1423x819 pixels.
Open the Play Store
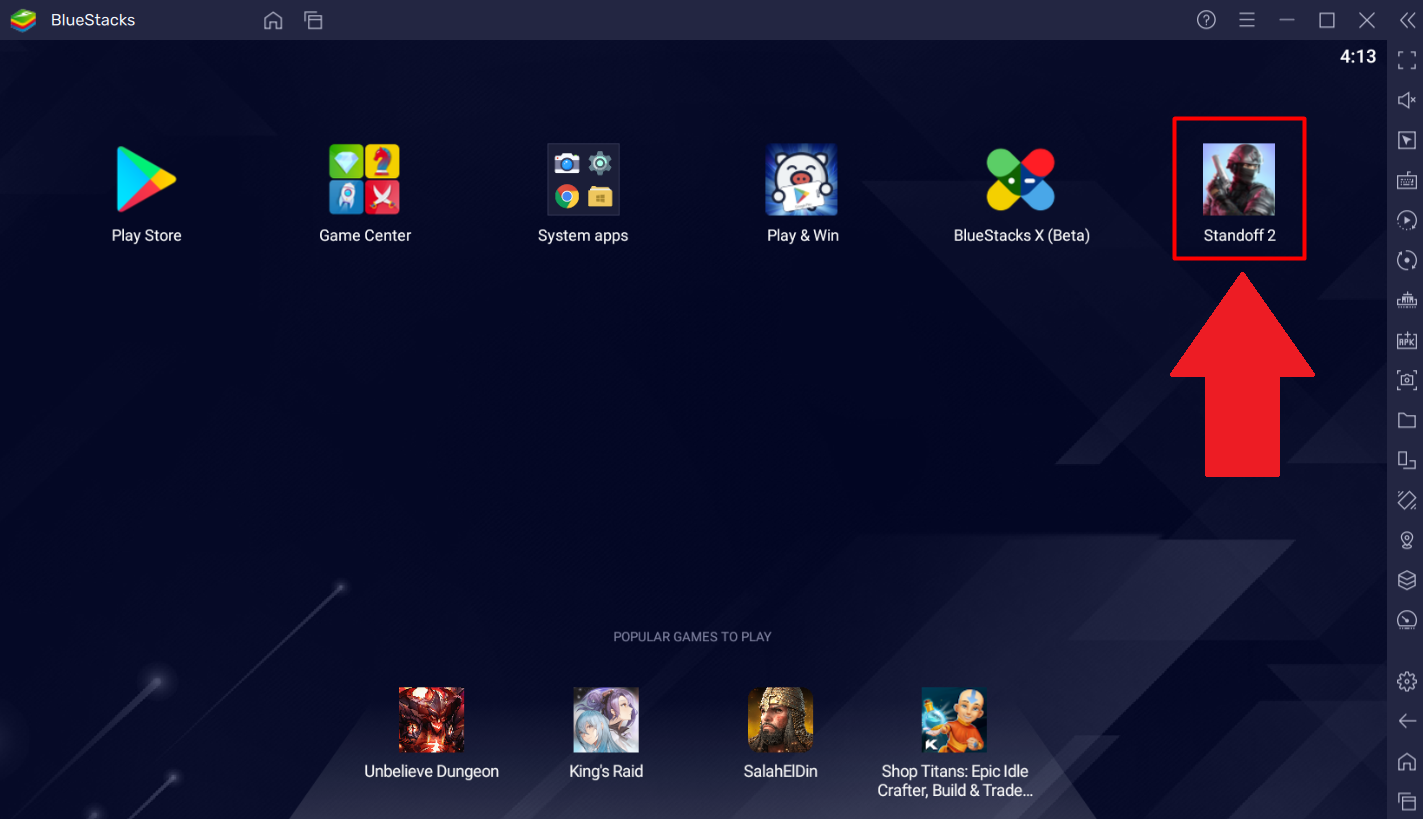click(x=146, y=180)
